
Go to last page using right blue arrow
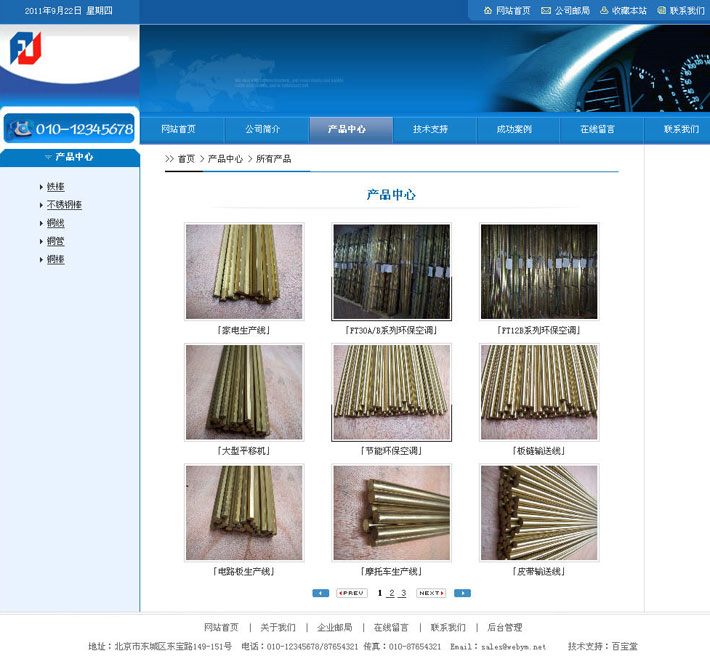pos(462,593)
